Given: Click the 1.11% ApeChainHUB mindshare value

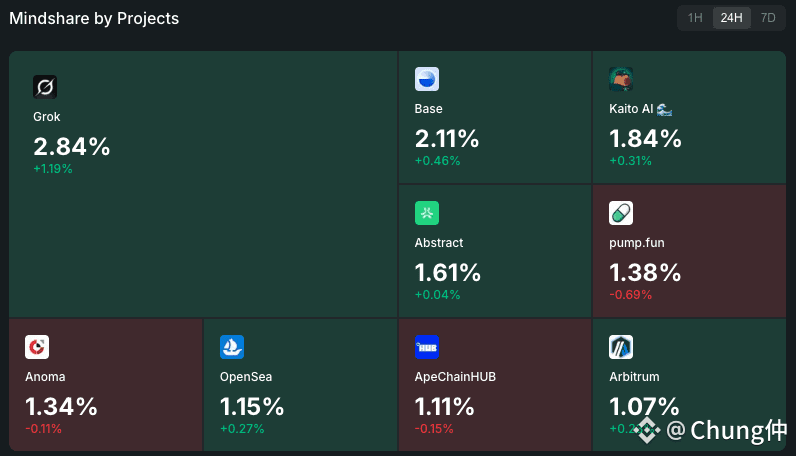Looking at the screenshot, I should (x=445, y=407).
